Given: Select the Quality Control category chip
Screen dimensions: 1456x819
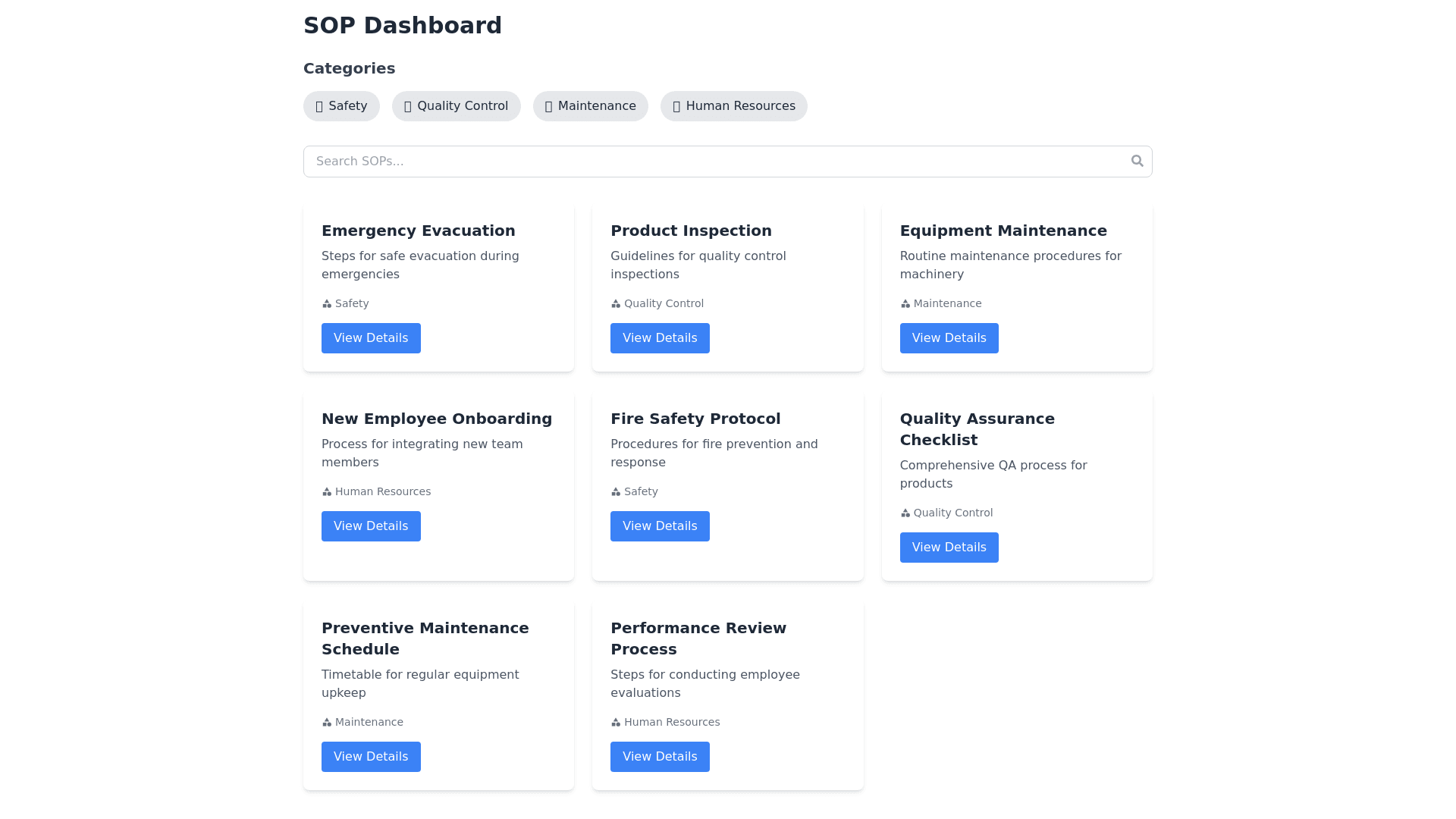Looking at the screenshot, I should [x=456, y=106].
